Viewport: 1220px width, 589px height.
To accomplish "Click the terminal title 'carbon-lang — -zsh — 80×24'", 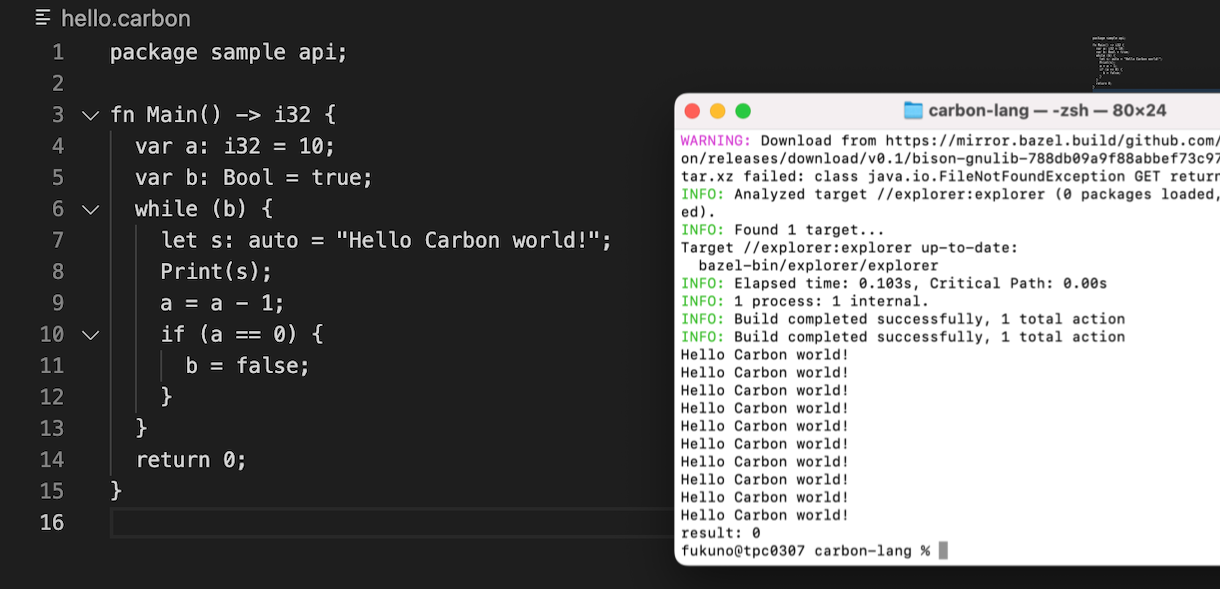I will tap(1047, 111).
